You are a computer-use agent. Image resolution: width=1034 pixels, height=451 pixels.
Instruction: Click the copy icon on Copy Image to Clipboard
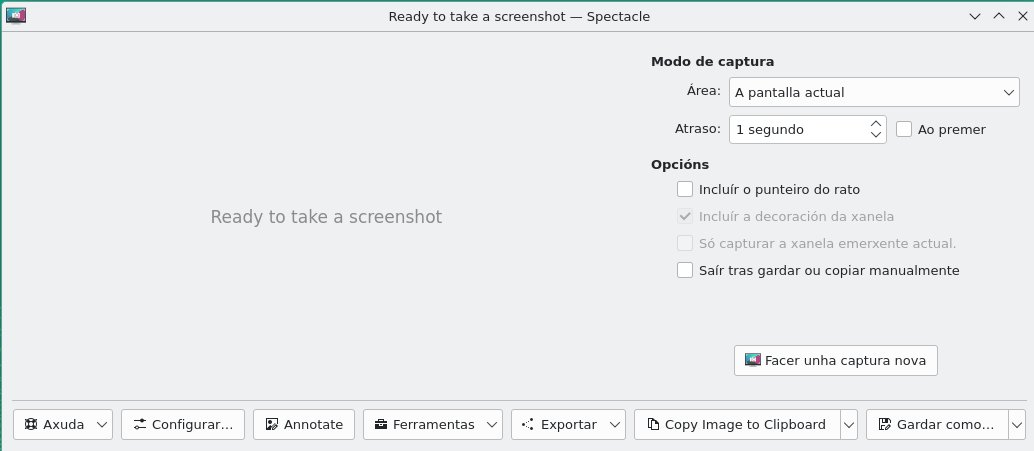click(653, 425)
